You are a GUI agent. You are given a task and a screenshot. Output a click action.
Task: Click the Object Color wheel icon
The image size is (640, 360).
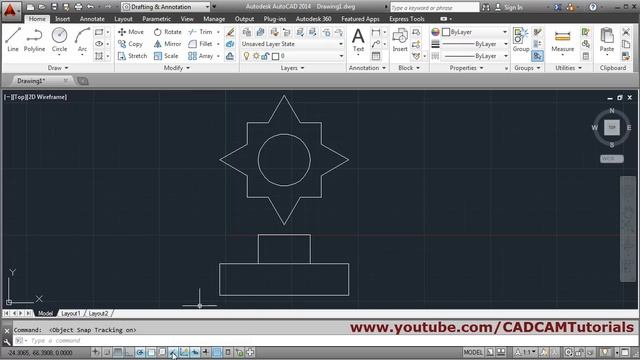435,32
